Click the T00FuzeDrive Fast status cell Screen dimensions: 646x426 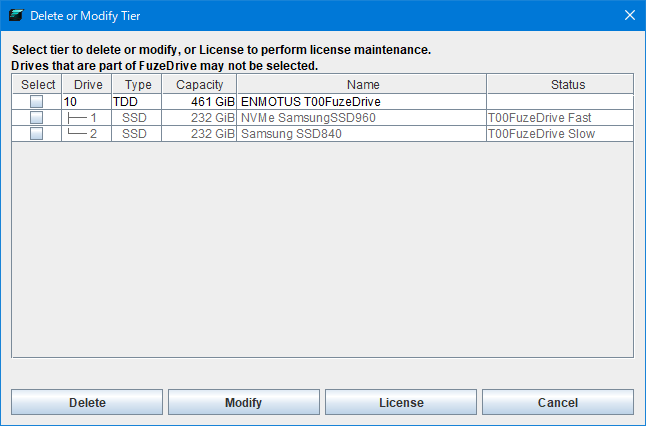coord(560,118)
